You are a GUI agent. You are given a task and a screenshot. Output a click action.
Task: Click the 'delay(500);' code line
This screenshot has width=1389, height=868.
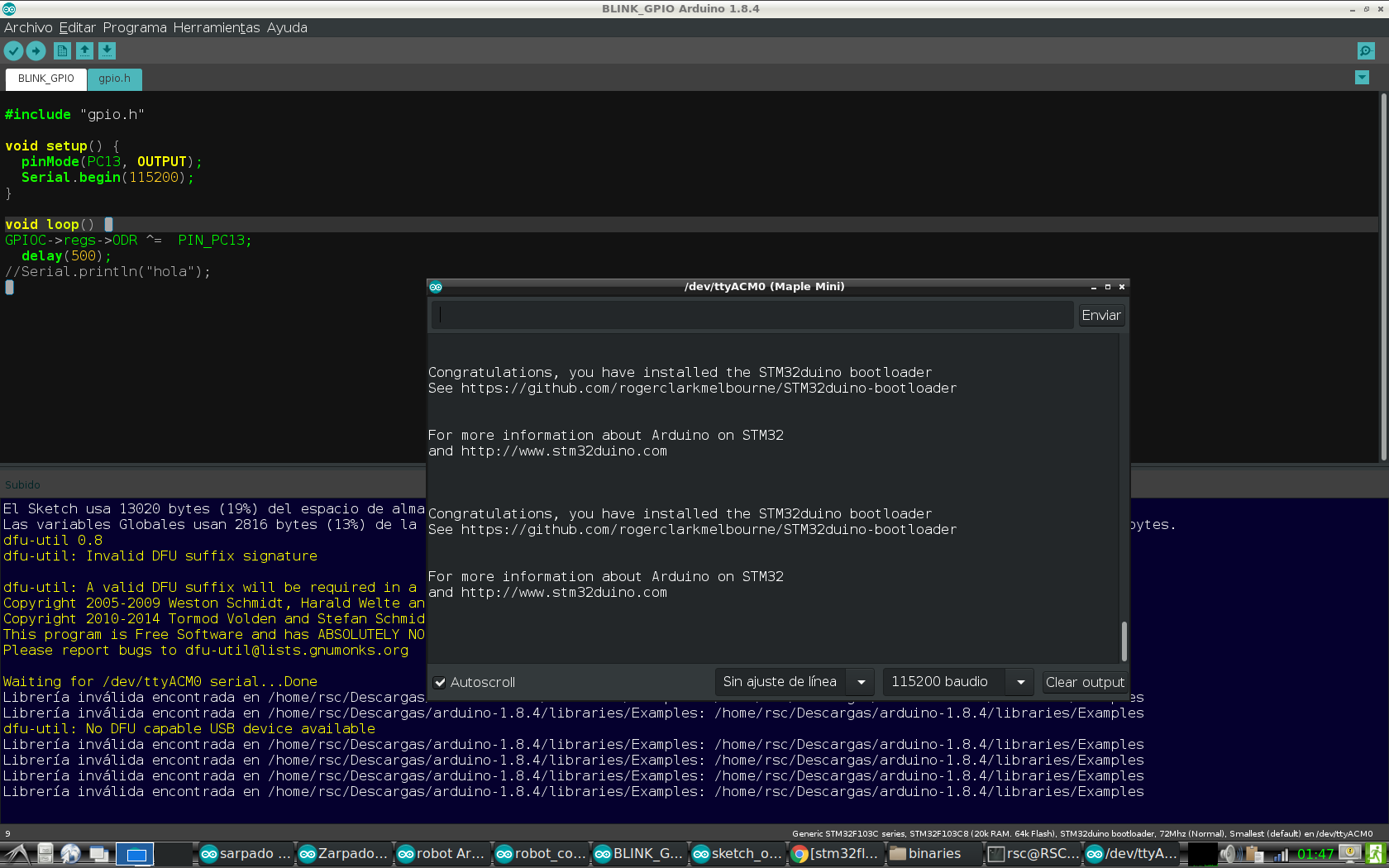(x=66, y=255)
